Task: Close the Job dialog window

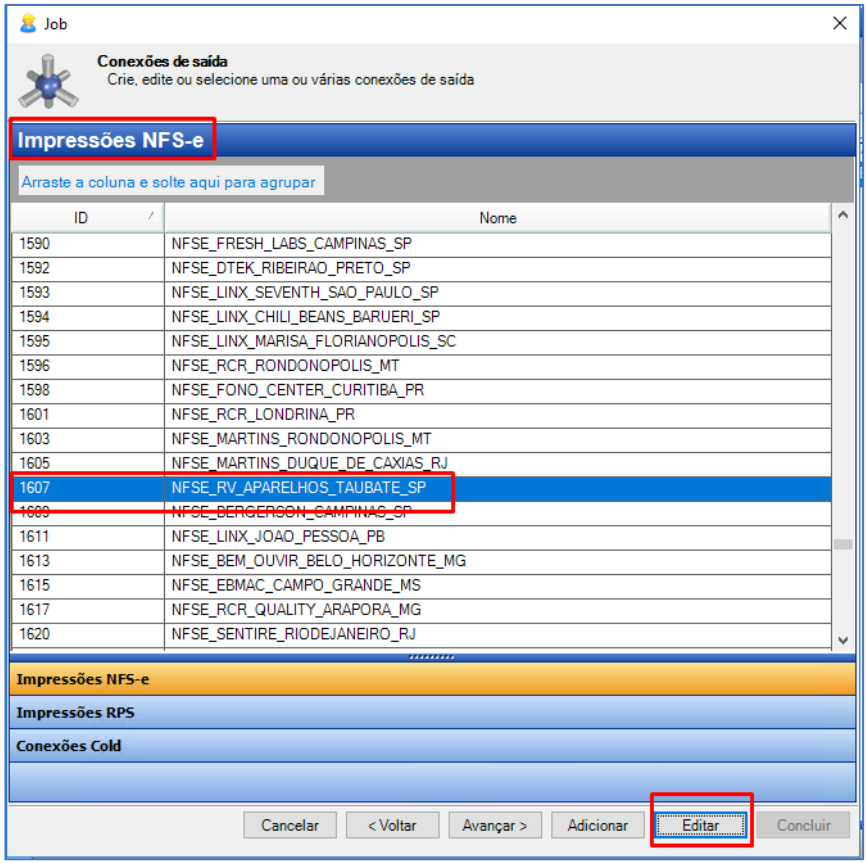Action: [x=840, y=23]
